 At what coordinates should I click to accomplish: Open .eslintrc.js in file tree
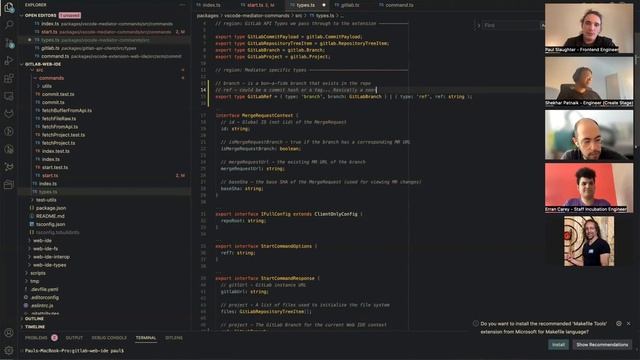click(42, 306)
